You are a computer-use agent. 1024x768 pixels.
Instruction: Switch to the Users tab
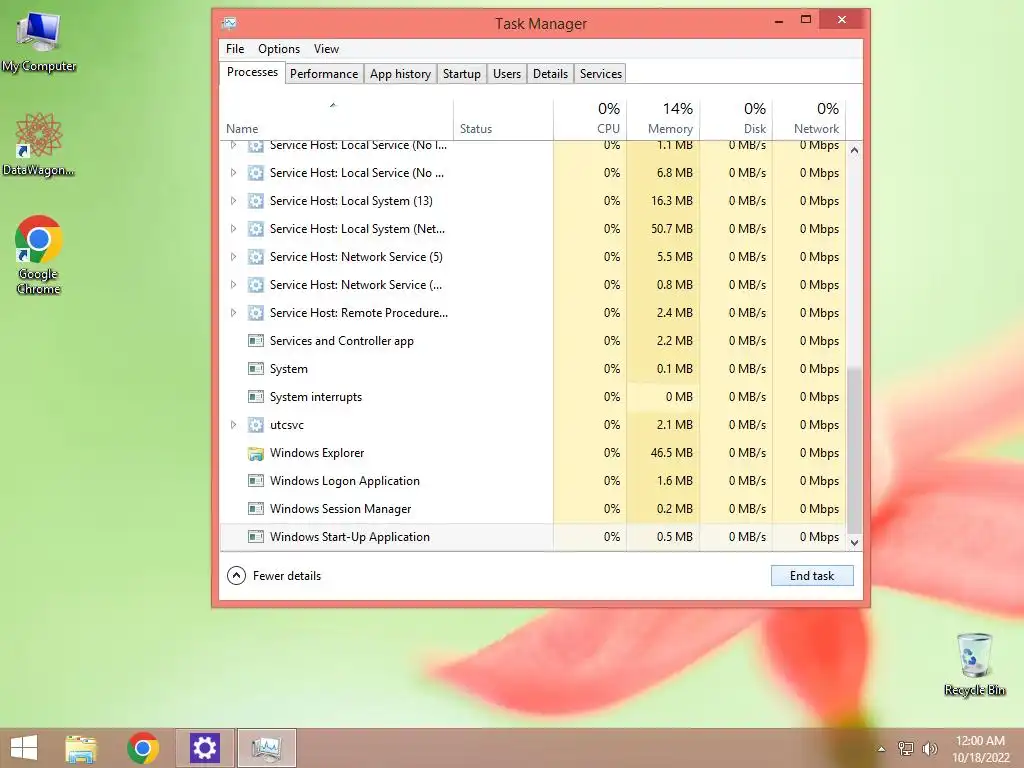coord(507,74)
